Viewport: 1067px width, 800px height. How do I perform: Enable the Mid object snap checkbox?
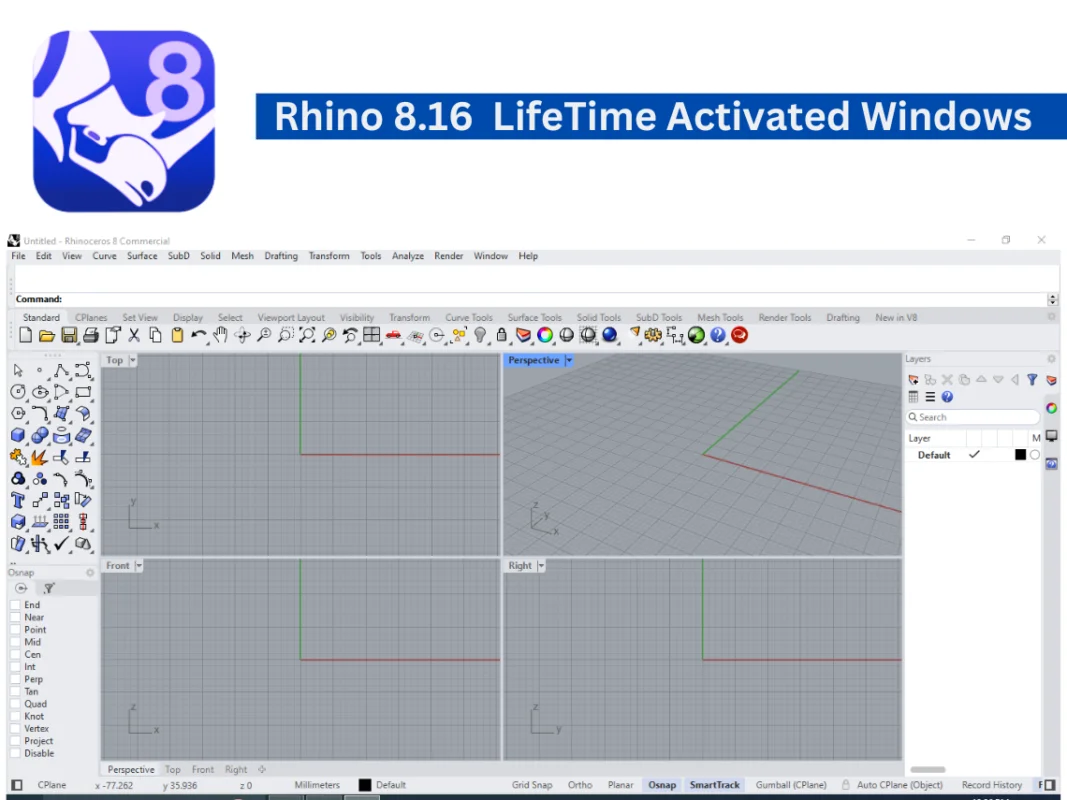pyautogui.click(x=14, y=641)
